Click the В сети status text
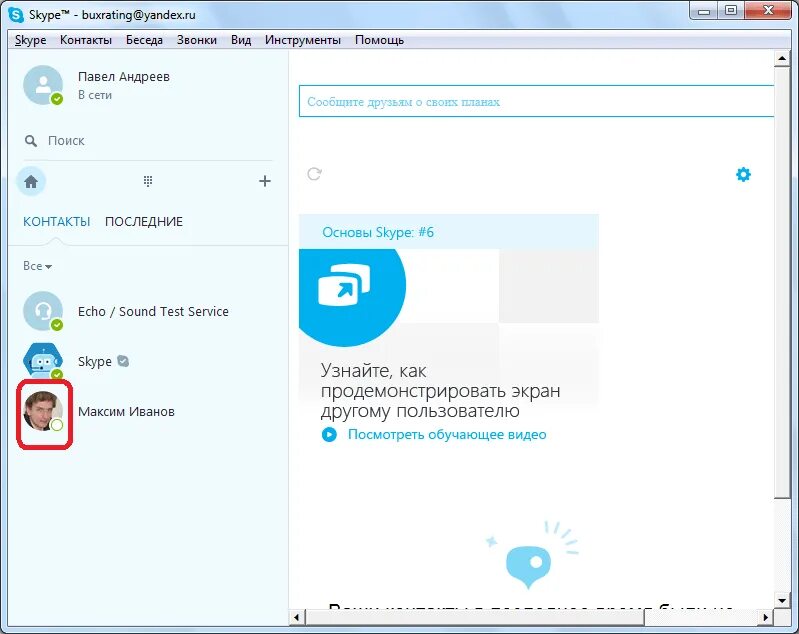 point(95,95)
